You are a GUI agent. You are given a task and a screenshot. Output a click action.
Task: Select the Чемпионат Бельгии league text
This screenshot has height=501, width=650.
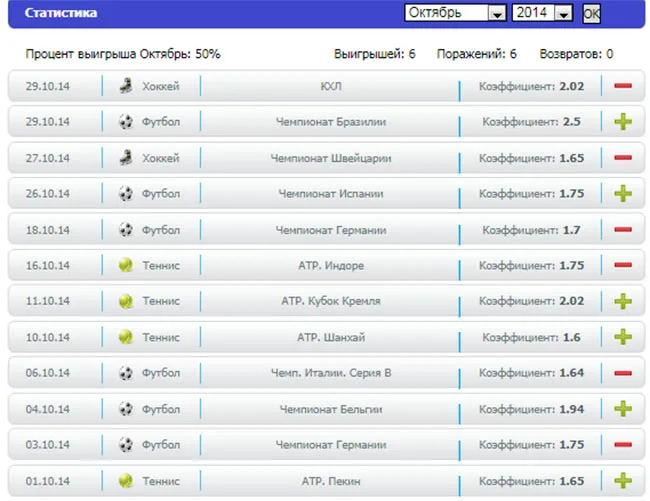click(x=331, y=409)
